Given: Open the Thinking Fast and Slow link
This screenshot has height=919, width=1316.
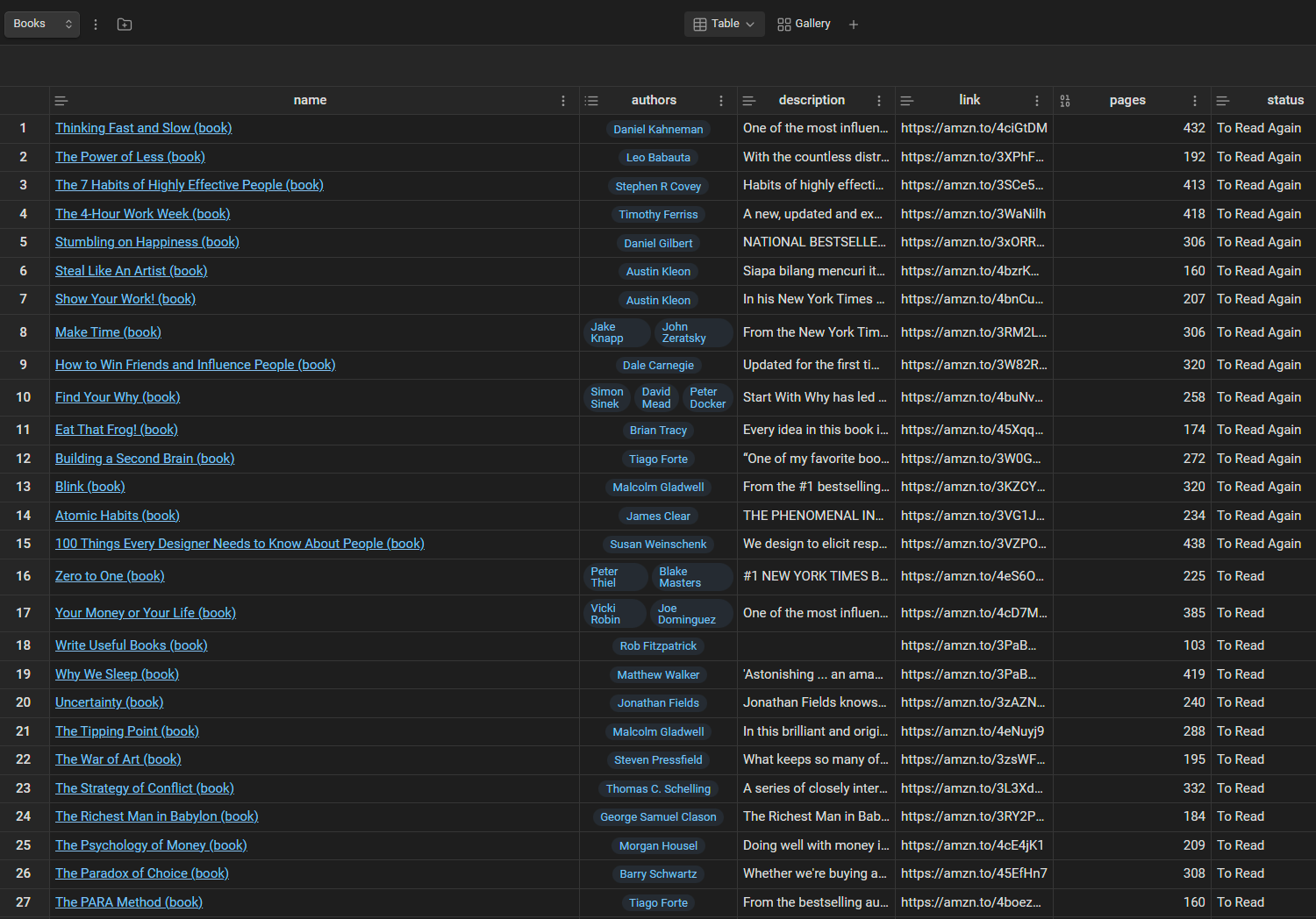Looking at the screenshot, I should pyautogui.click(x=143, y=128).
